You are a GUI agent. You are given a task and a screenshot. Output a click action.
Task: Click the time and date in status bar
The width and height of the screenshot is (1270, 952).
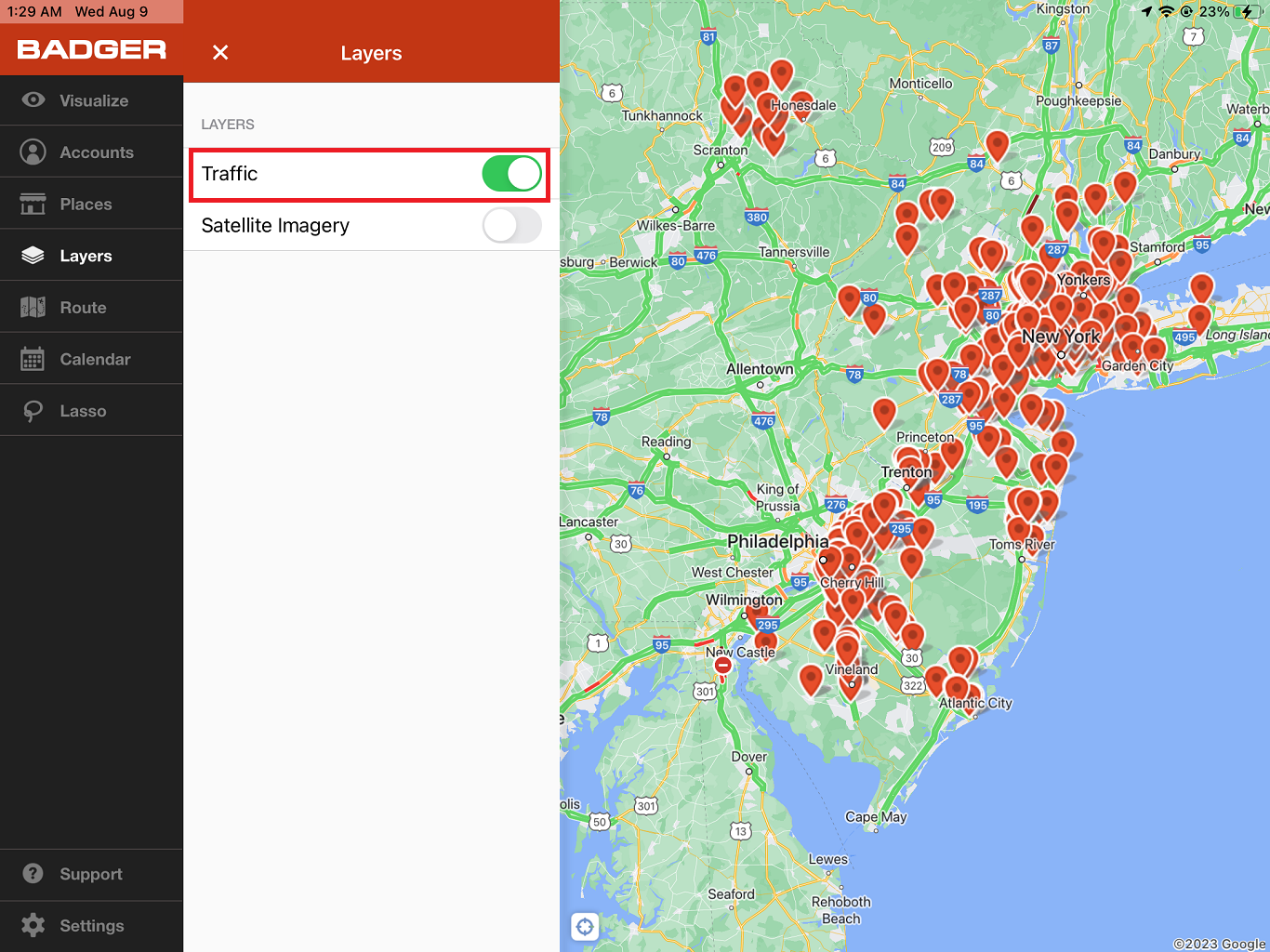[x=77, y=11]
